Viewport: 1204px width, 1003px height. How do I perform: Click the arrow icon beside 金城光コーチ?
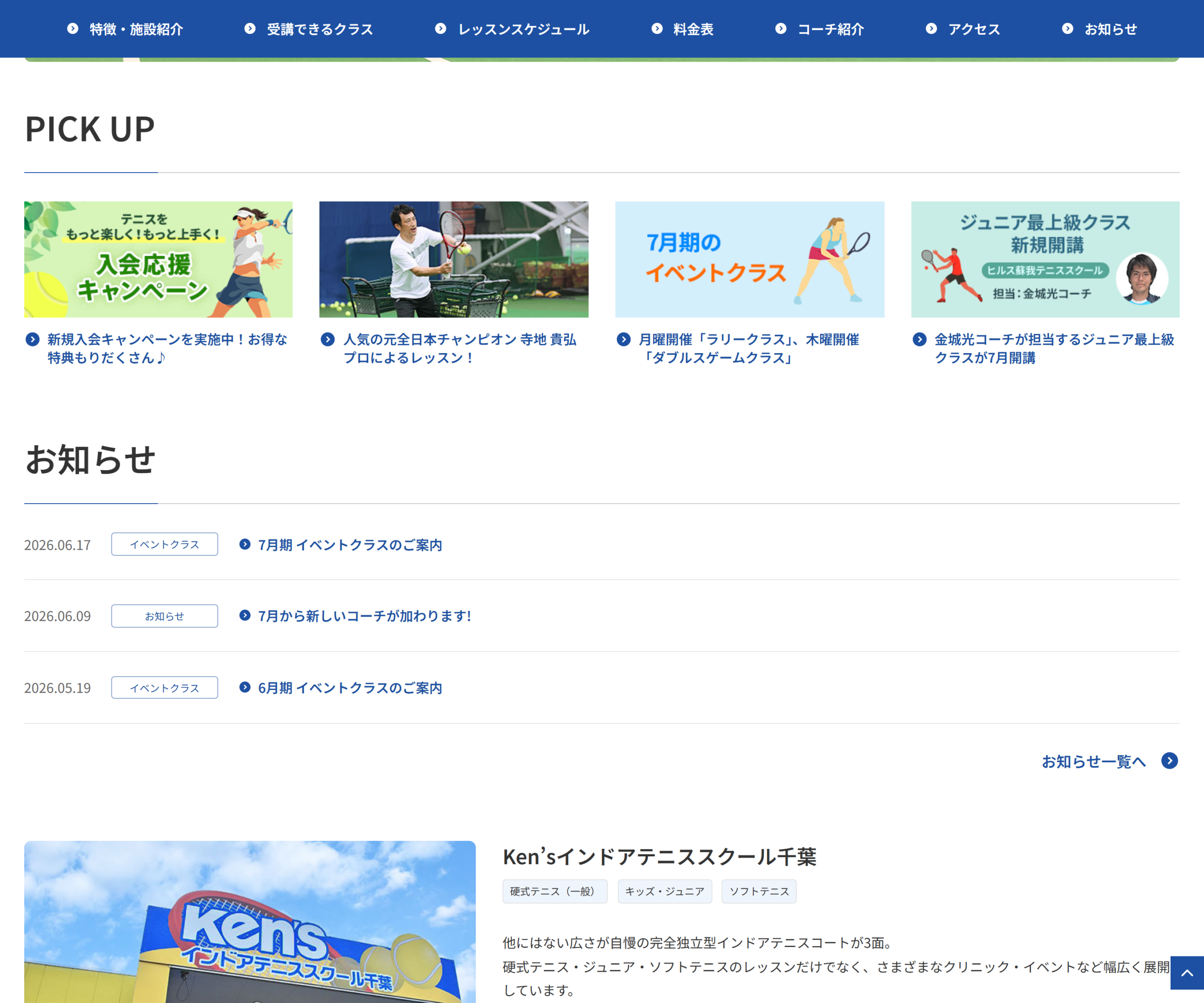coord(919,340)
